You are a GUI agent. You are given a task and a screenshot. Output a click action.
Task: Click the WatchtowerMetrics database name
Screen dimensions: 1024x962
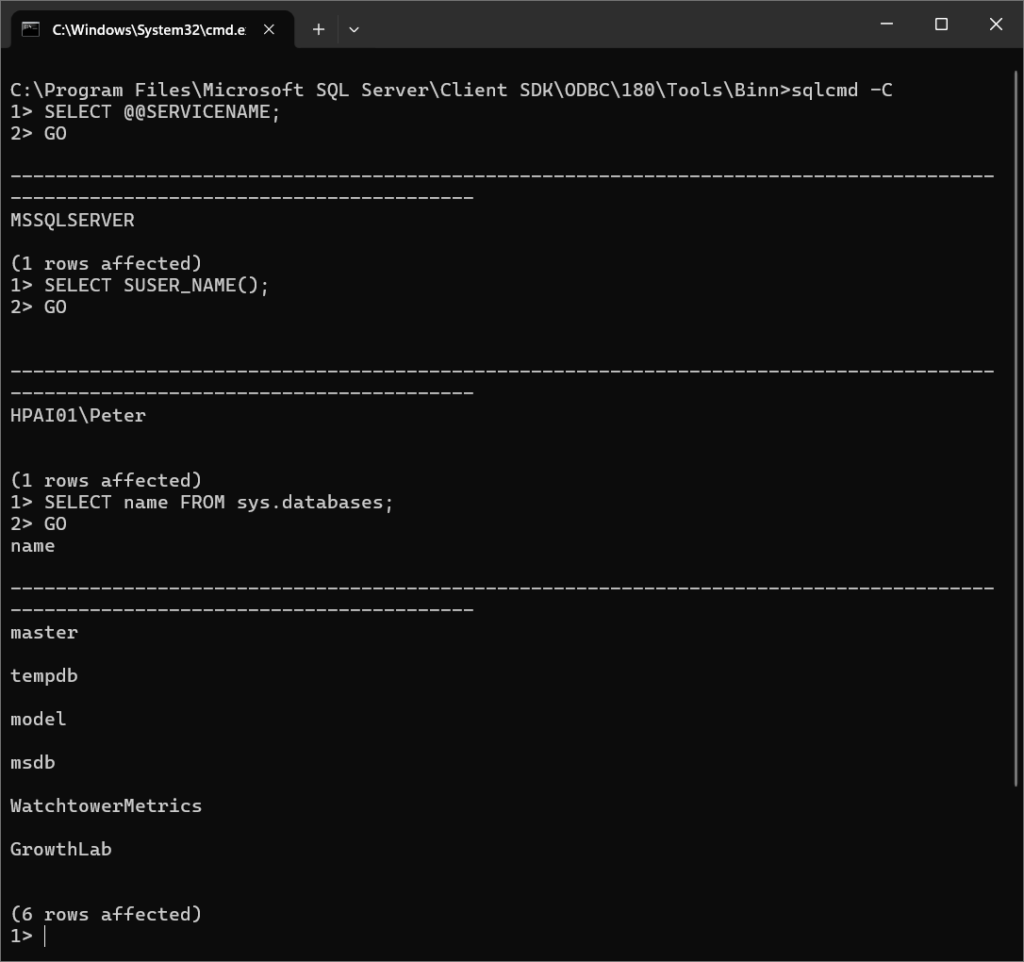pos(106,805)
